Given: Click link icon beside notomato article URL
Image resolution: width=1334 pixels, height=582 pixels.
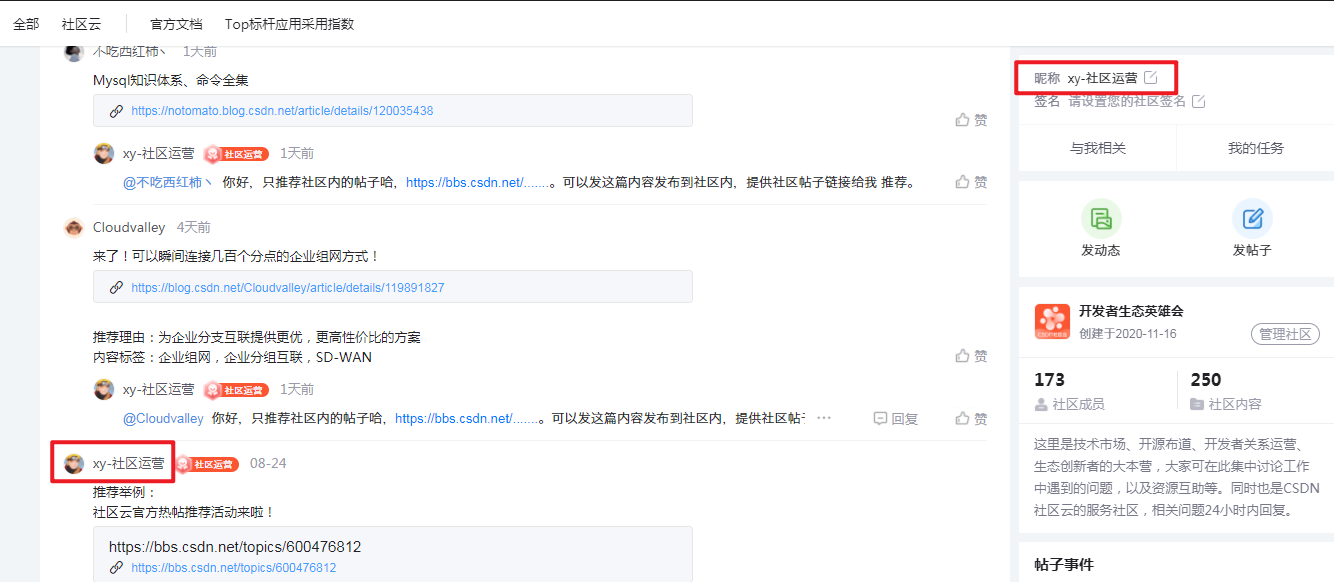Looking at the screenshot, I should (116, 111).
